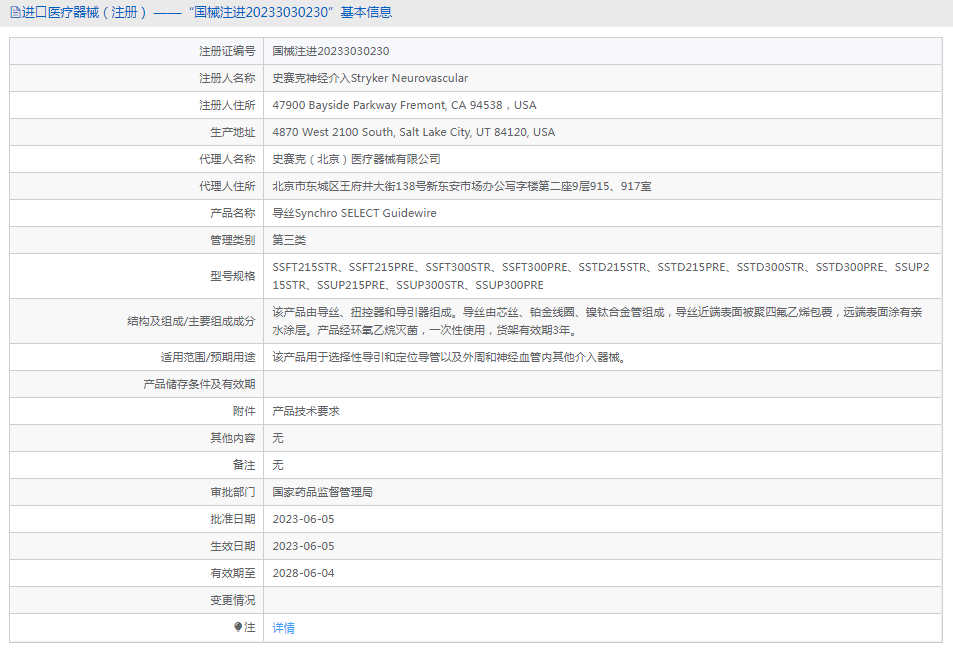Viewport: 953px width, 650px height.
Task: Click the 结构及组成/主要组成成分 label
Action: [x=191, y=321]
